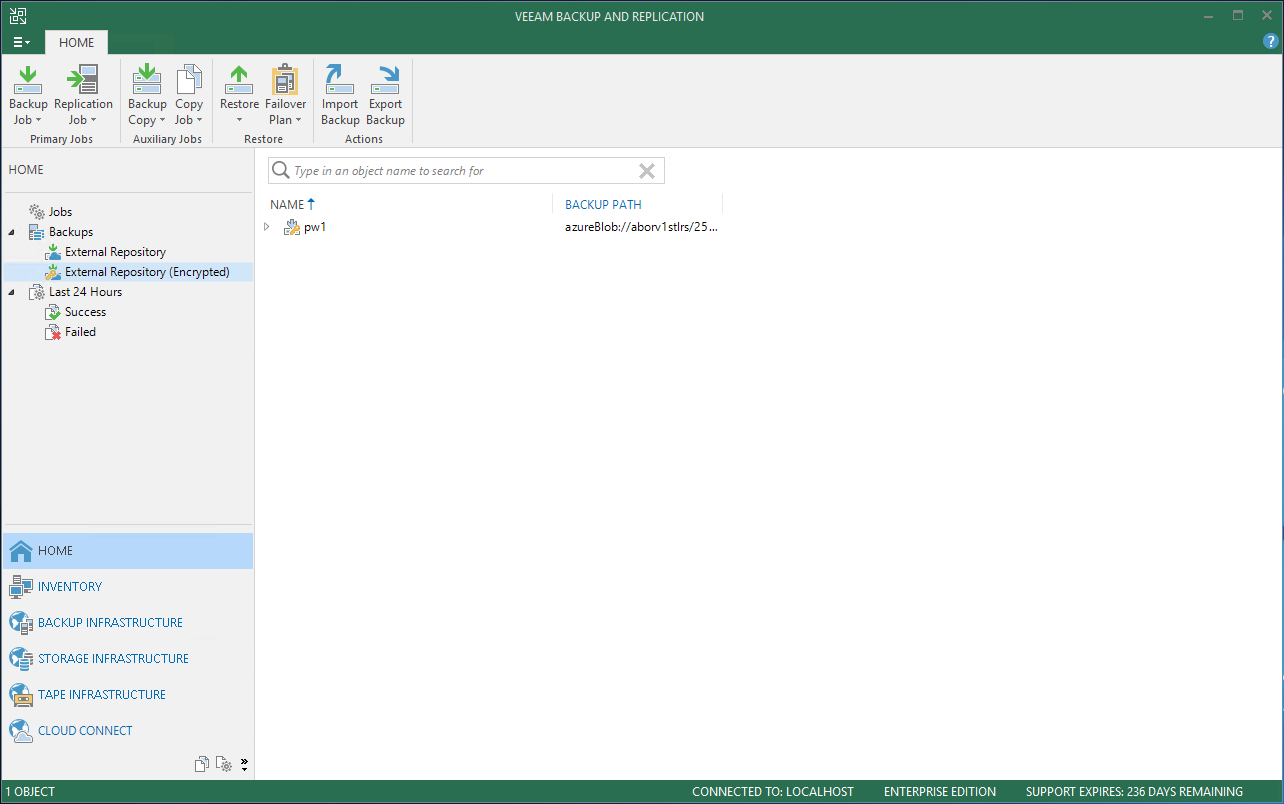This screenshot has width=1284, height=804.
Task: Click the search field for object names
Action: click(466, 171)
